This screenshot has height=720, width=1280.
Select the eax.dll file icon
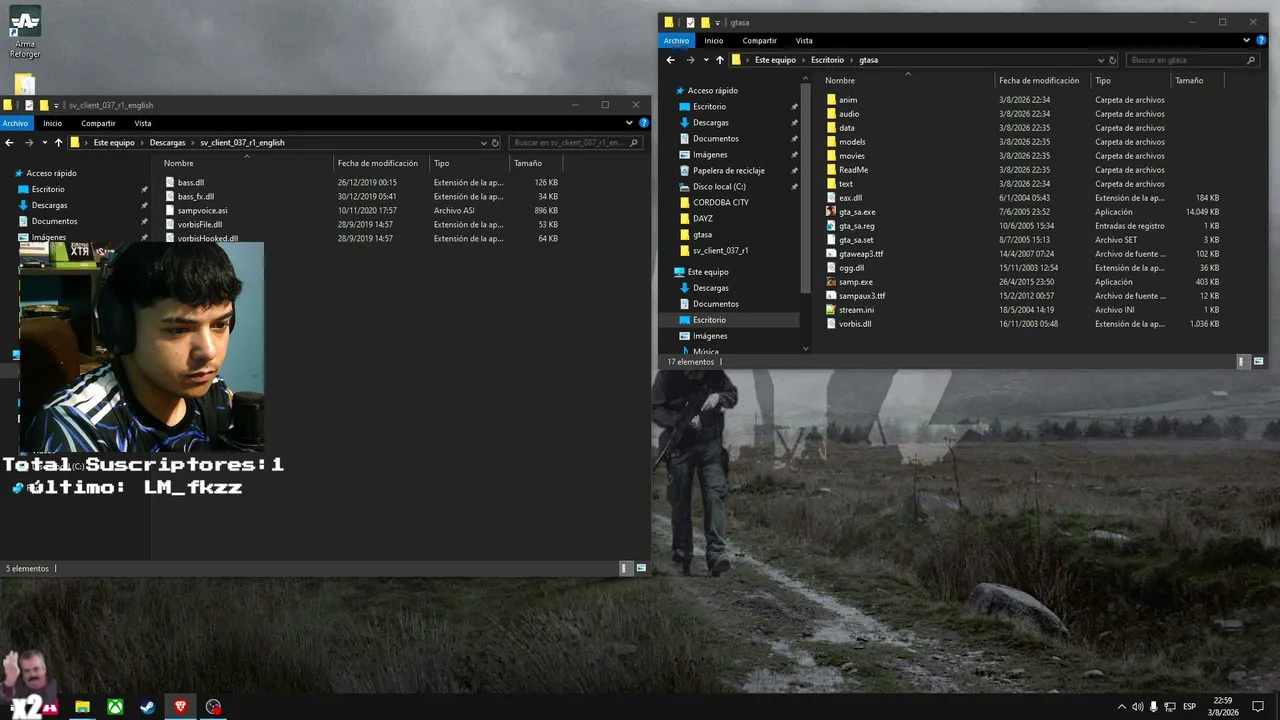831,198
